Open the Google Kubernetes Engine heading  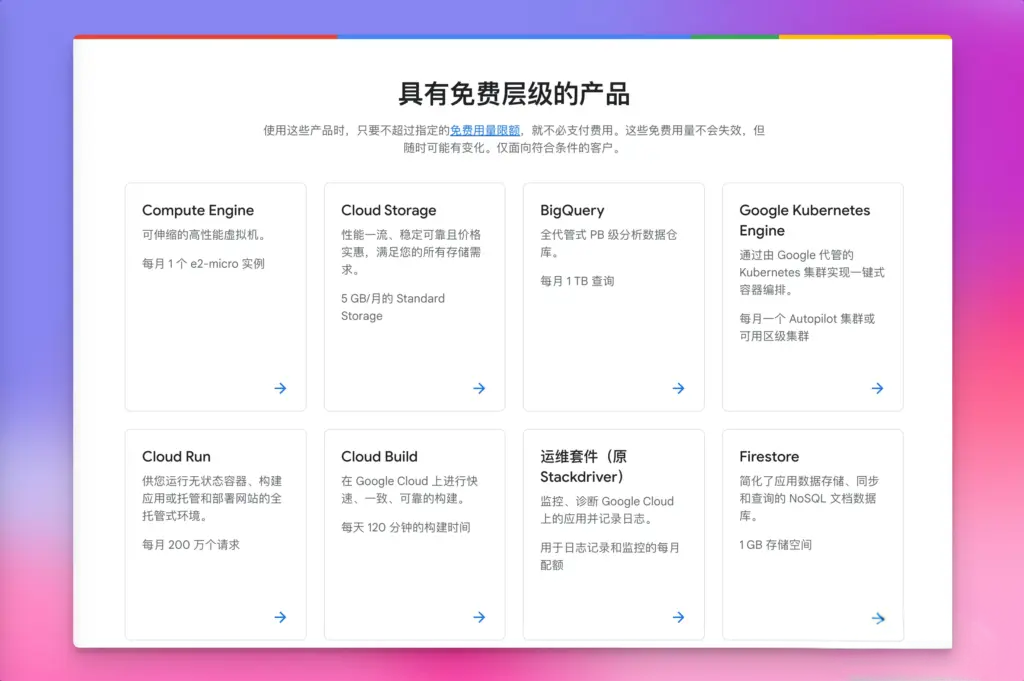[x=805, y=220]
